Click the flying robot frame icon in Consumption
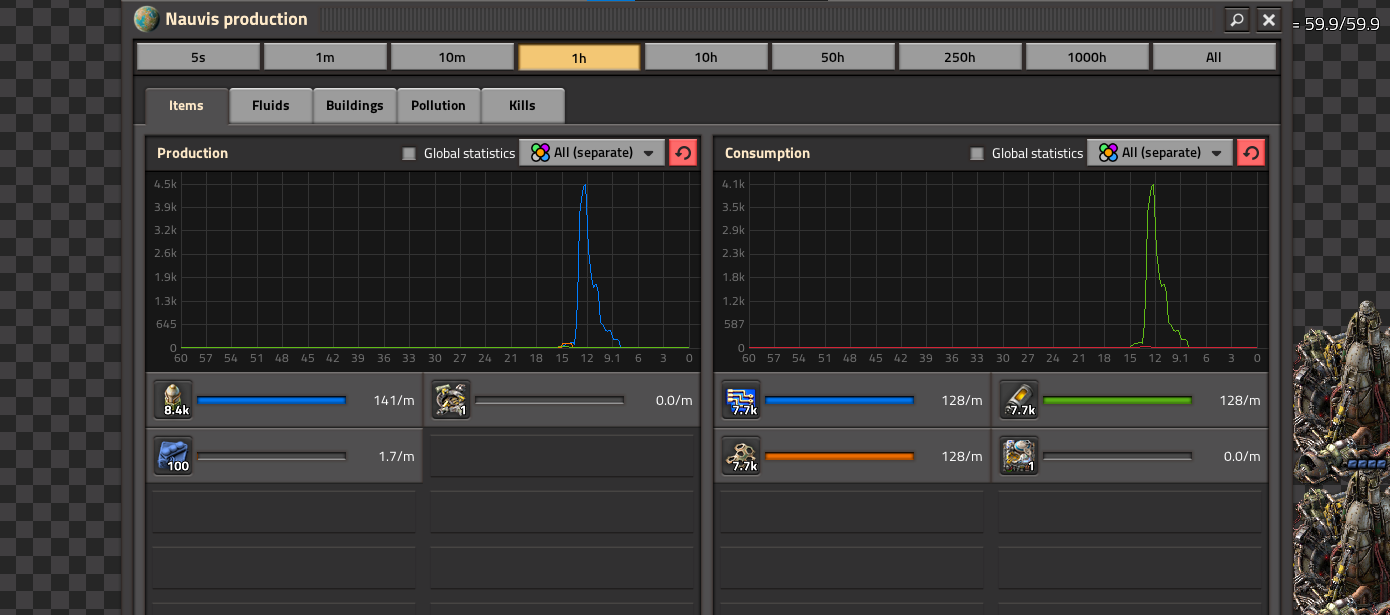Screen dimensions: 1390x615 (742, 456)
